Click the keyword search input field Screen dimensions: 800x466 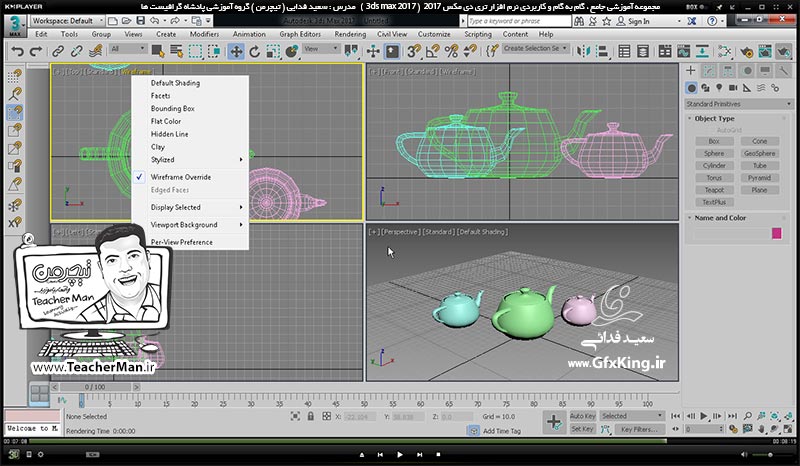coord(519,21)
